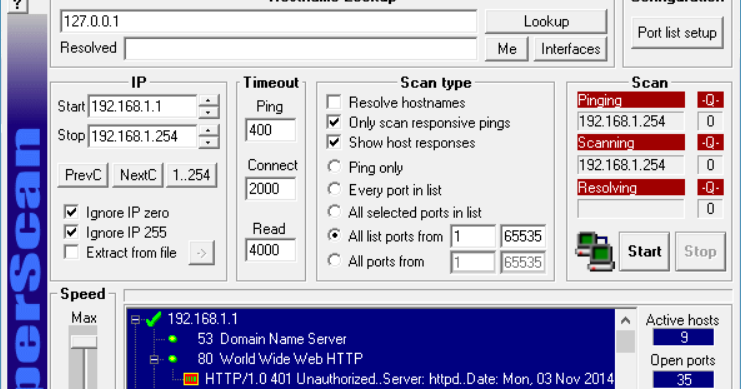Click the hostname field containing 127.0.0.1
Image resolution: width=741 pixels, height=389 pixels.
click(268, 22)
